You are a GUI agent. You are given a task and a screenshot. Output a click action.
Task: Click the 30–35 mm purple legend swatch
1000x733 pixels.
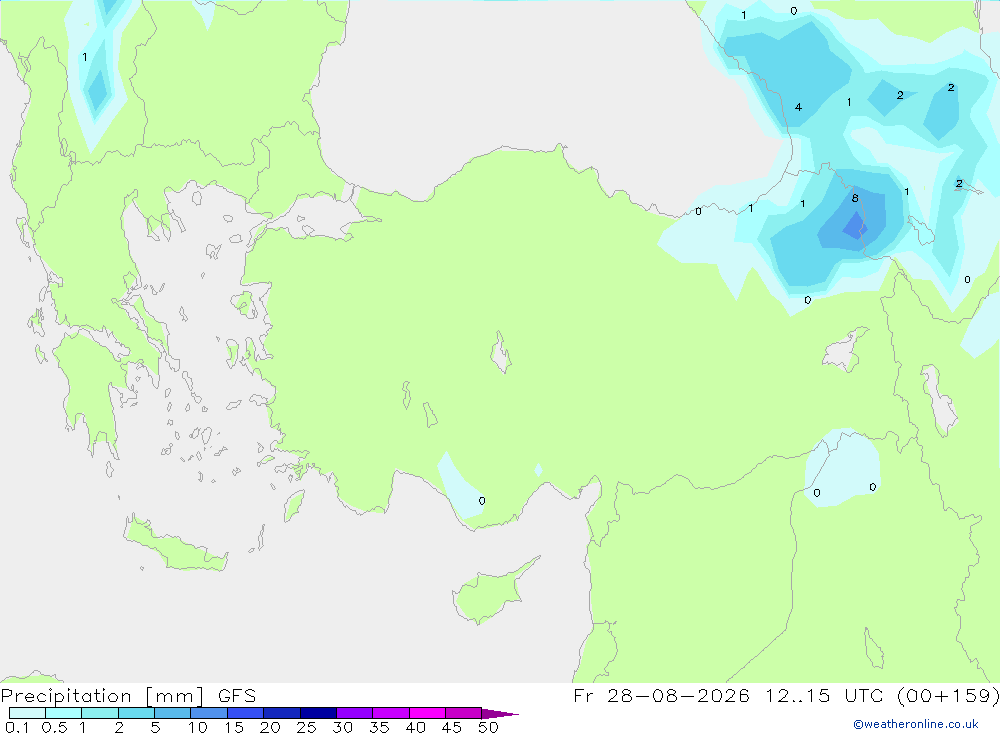[x=355, y=713]
